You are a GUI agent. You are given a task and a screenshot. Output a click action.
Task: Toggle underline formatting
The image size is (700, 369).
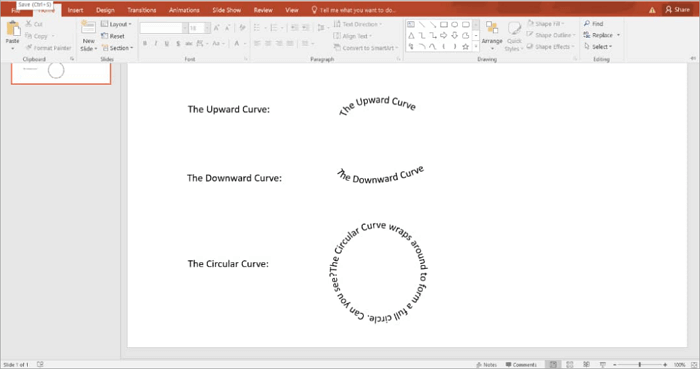[x=167, y=43]
